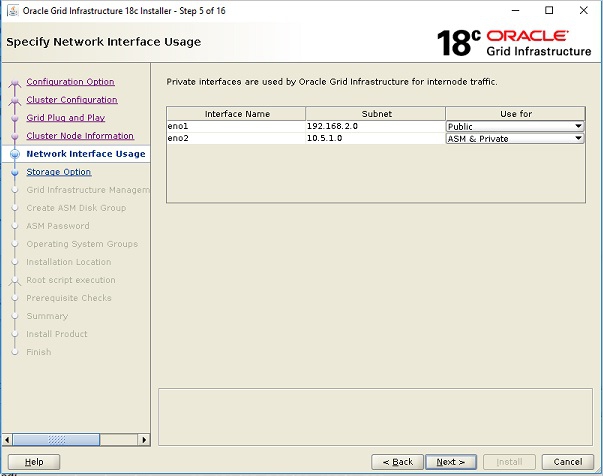Click the eno2 dropdown arrow showing ASM & Private
This screenshot has height=476, width=603.
578,138
